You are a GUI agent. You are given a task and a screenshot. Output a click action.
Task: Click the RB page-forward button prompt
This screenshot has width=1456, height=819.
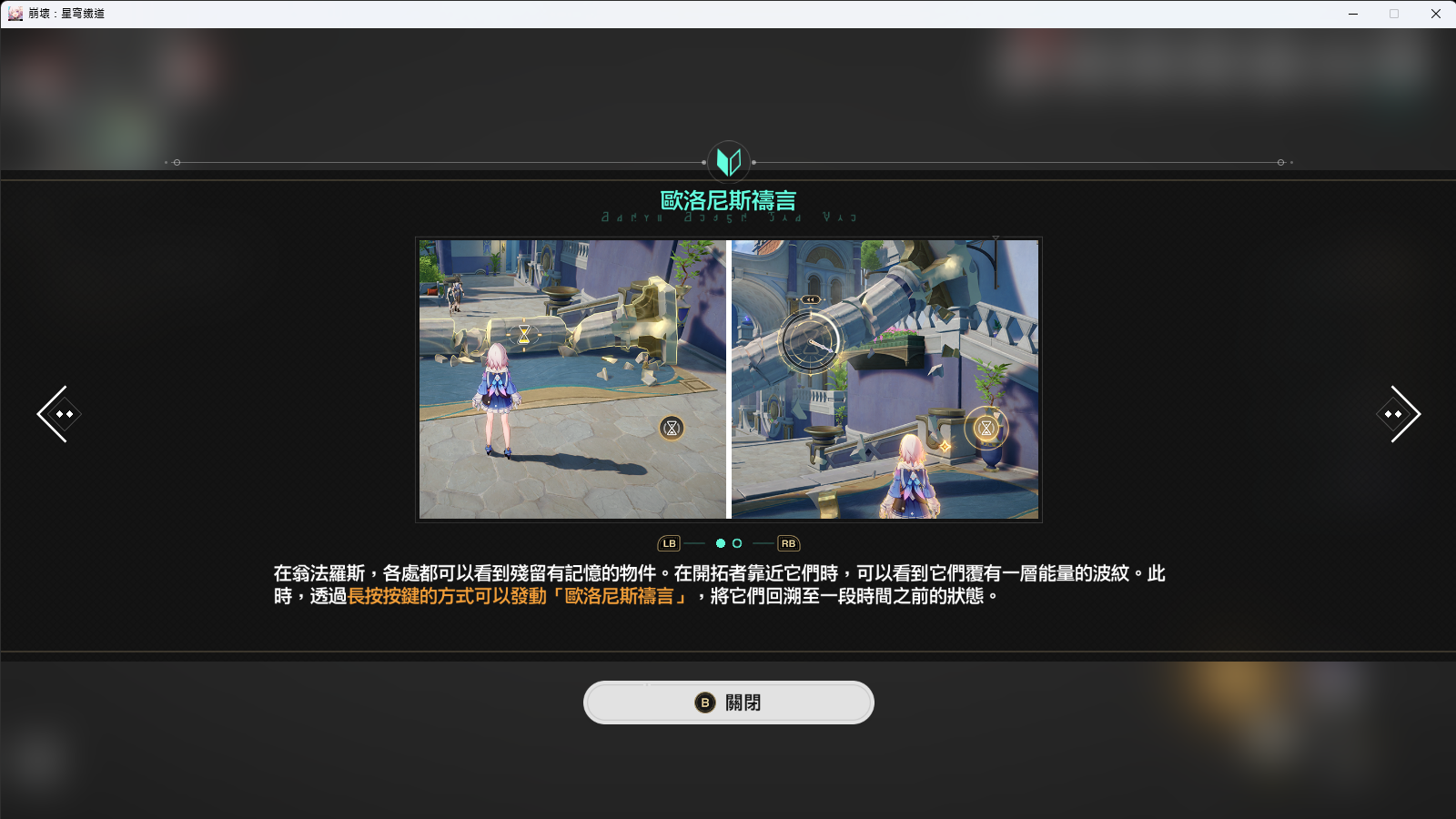tap(788, 543)
